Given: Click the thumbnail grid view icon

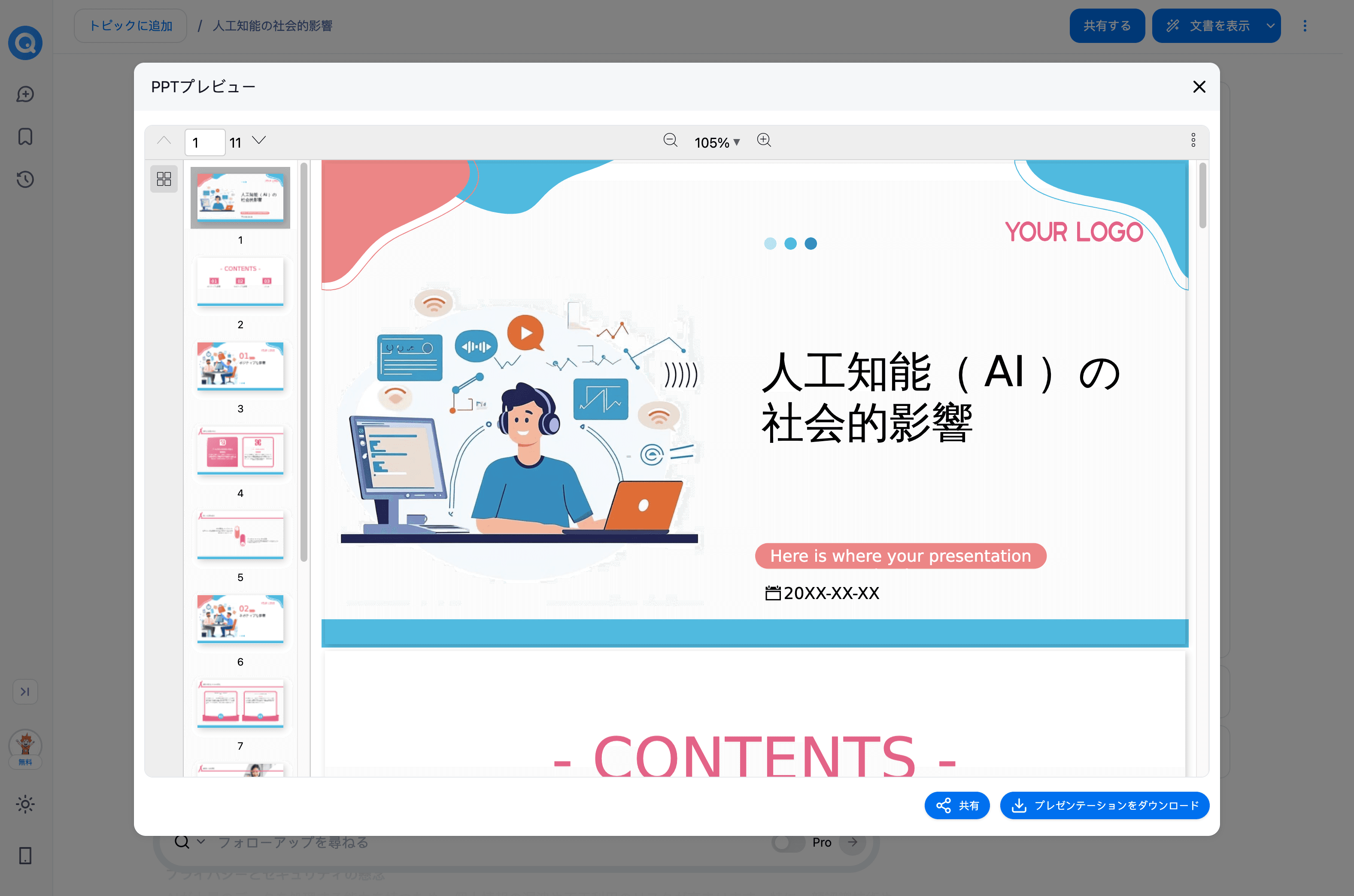Looking at the screenshot, I should pos(163,178).
